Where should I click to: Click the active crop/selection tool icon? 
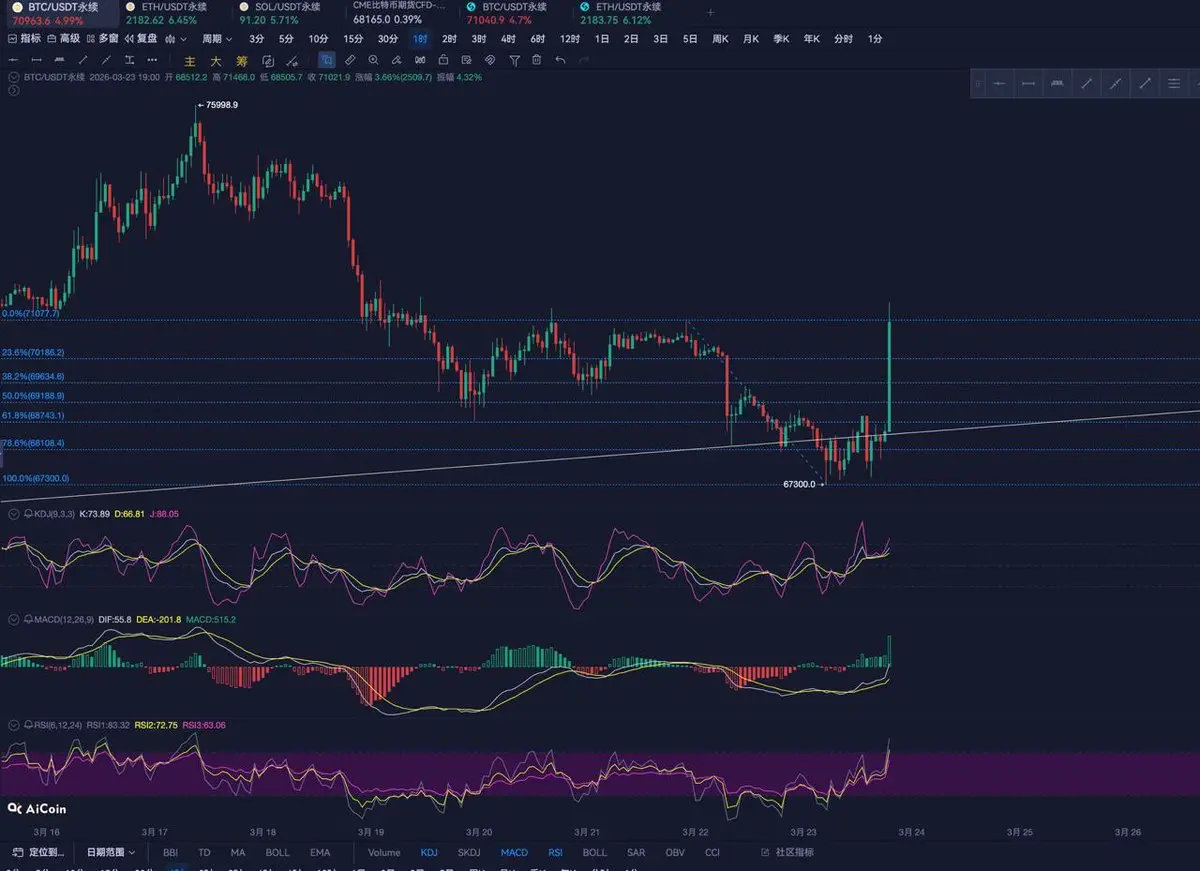327,60
